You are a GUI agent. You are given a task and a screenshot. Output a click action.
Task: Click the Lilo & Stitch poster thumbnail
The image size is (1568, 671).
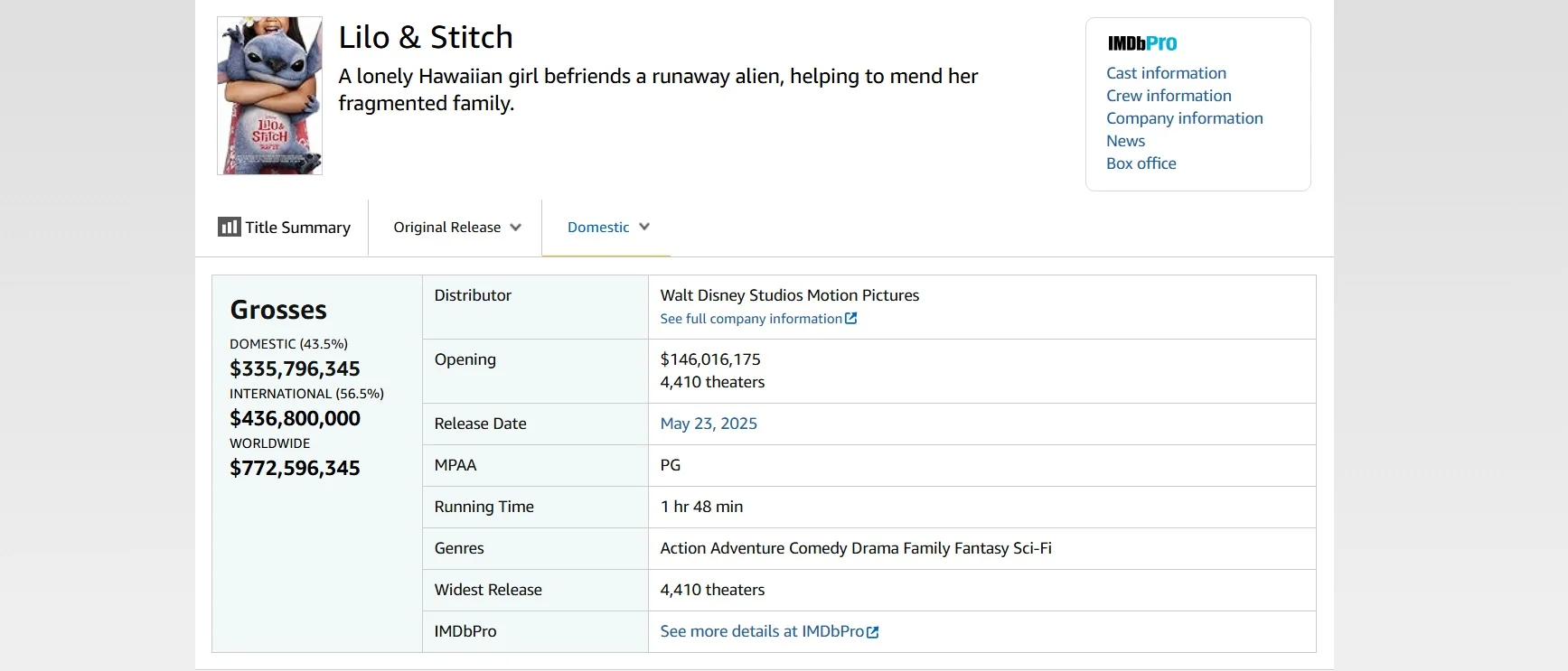click(x=269, y=96)
